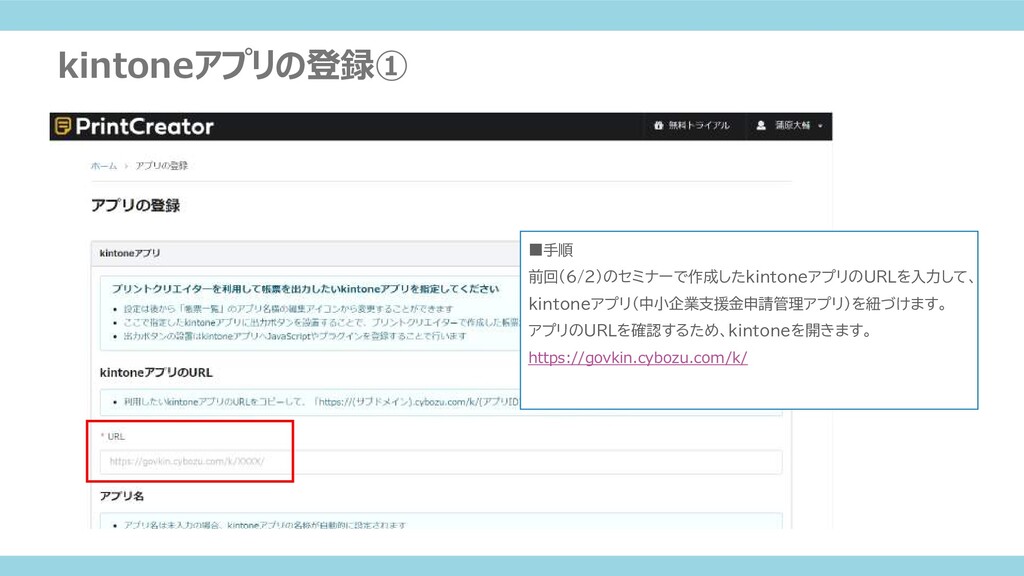Image resolution: width=1024 pixels, height=576 pixels.
Task: Click the ■手順 heading in the instruction box
Action: pos(551,250)
